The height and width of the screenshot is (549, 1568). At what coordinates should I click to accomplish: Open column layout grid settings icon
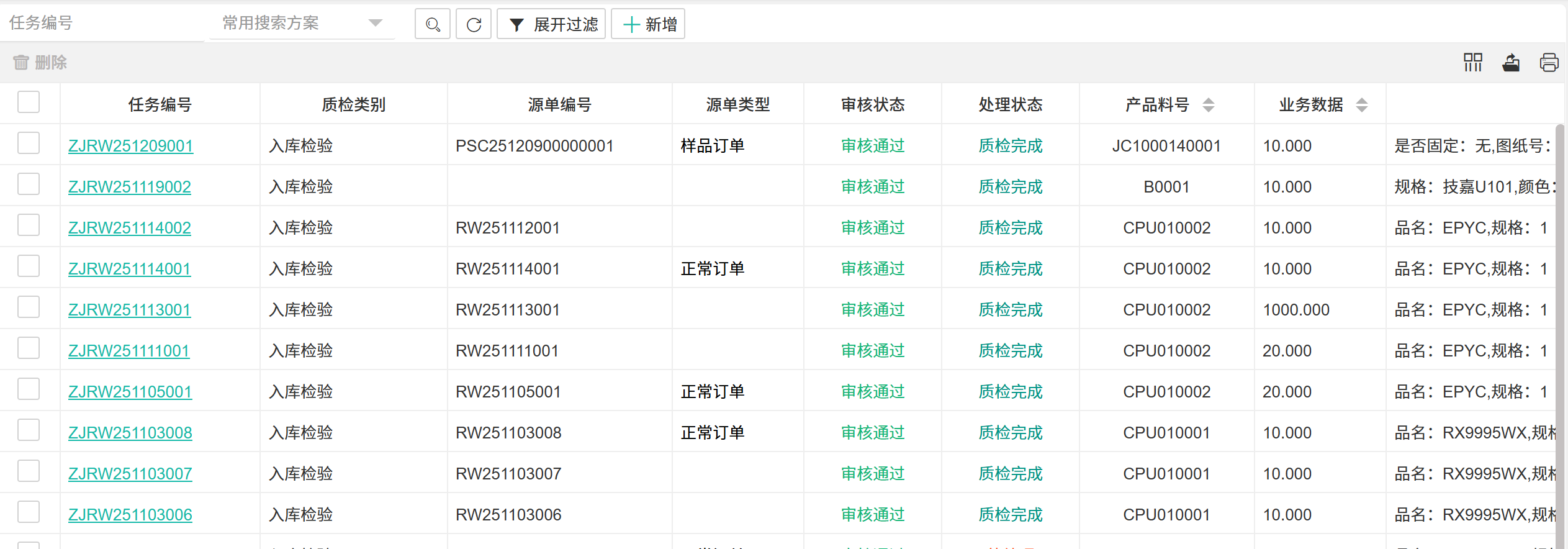tap(1472, 63)
